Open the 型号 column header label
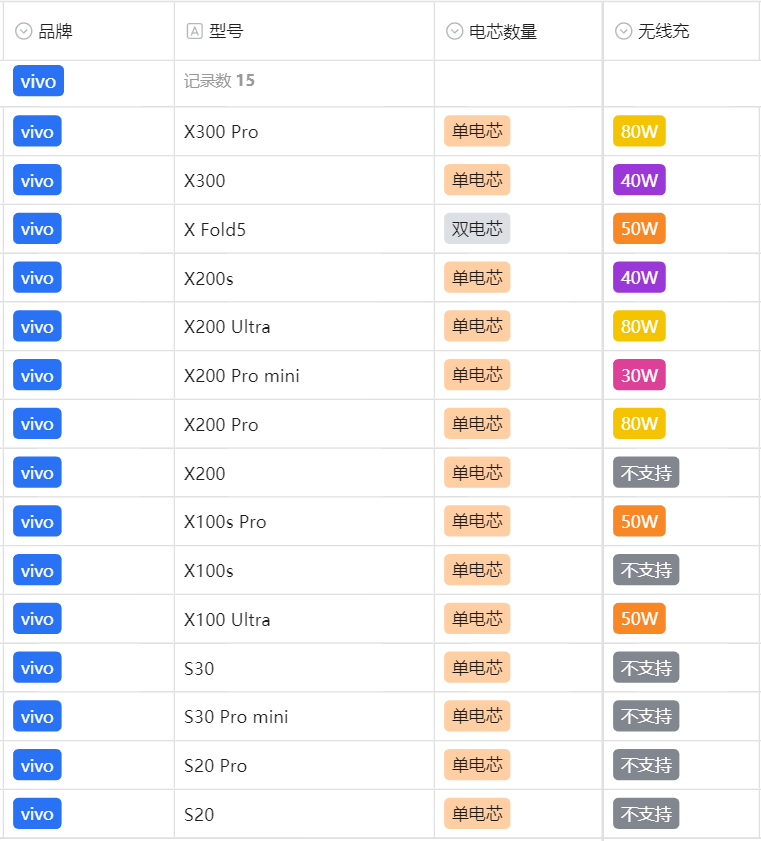The width and height of the screenshot is (761, 841). [226, 32]
